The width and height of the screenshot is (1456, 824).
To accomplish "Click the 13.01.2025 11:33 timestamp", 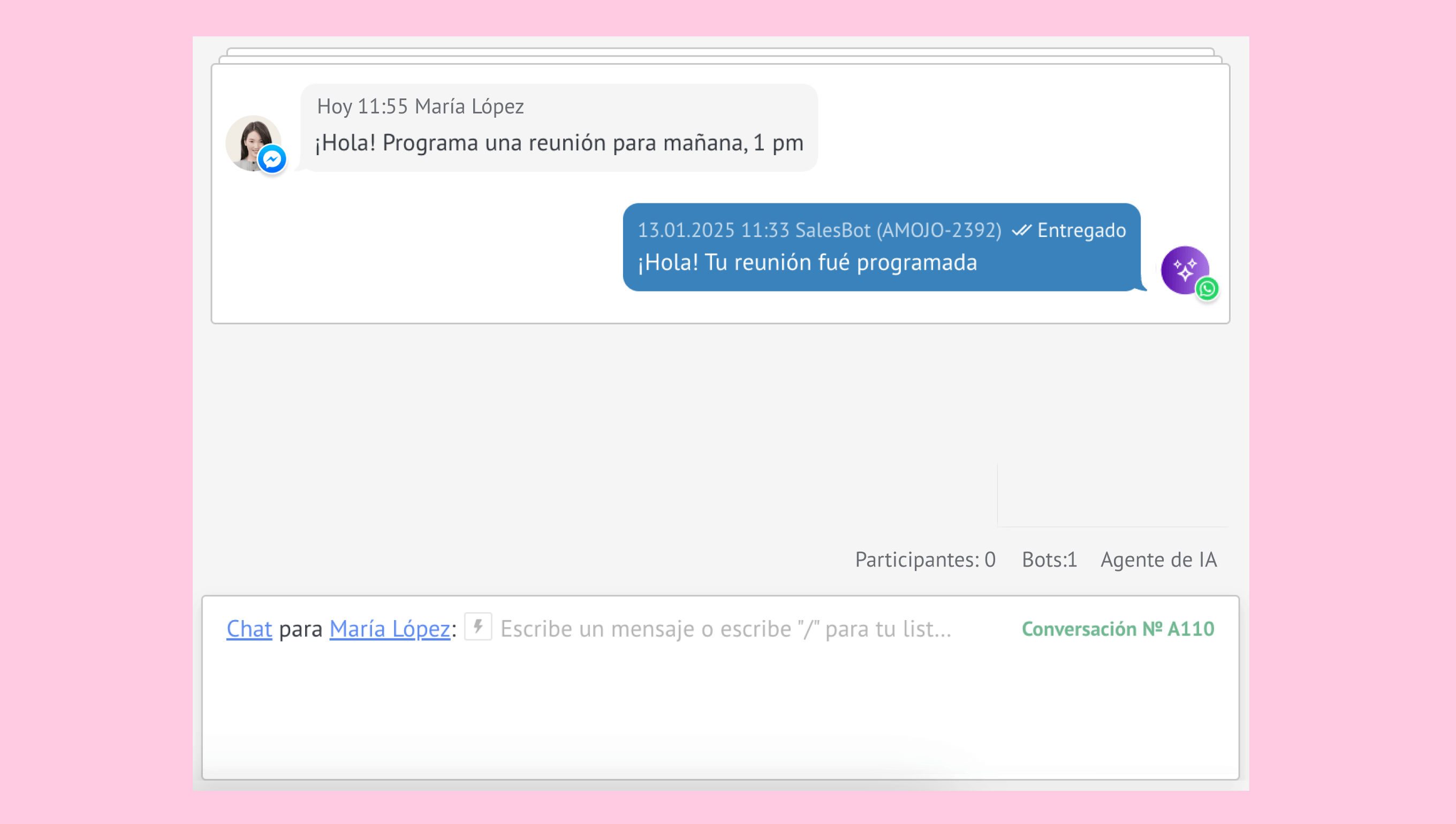I will tap(714, 230).
